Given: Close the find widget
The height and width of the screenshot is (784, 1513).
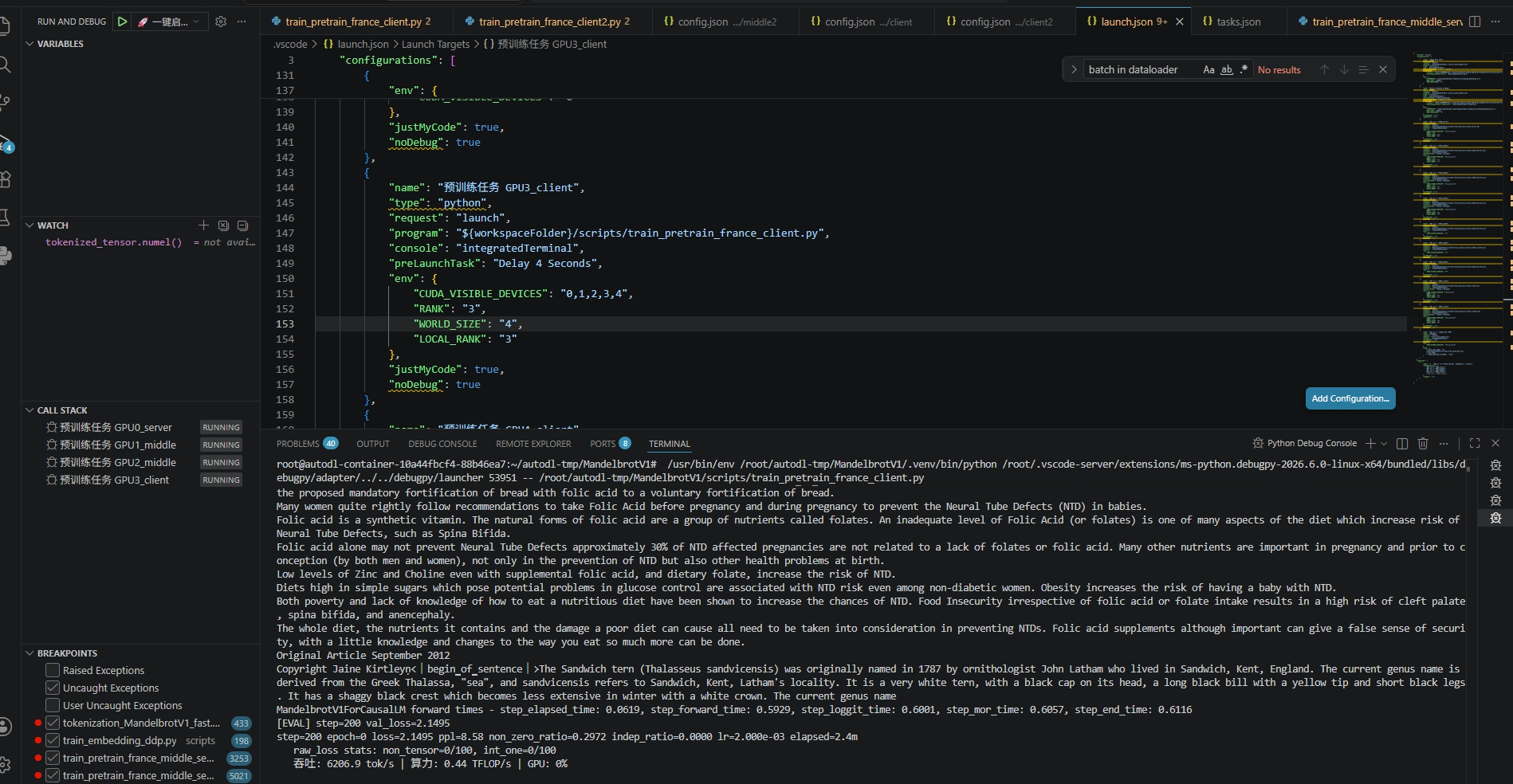Looking at the screenshot, I should (1383, 69).
